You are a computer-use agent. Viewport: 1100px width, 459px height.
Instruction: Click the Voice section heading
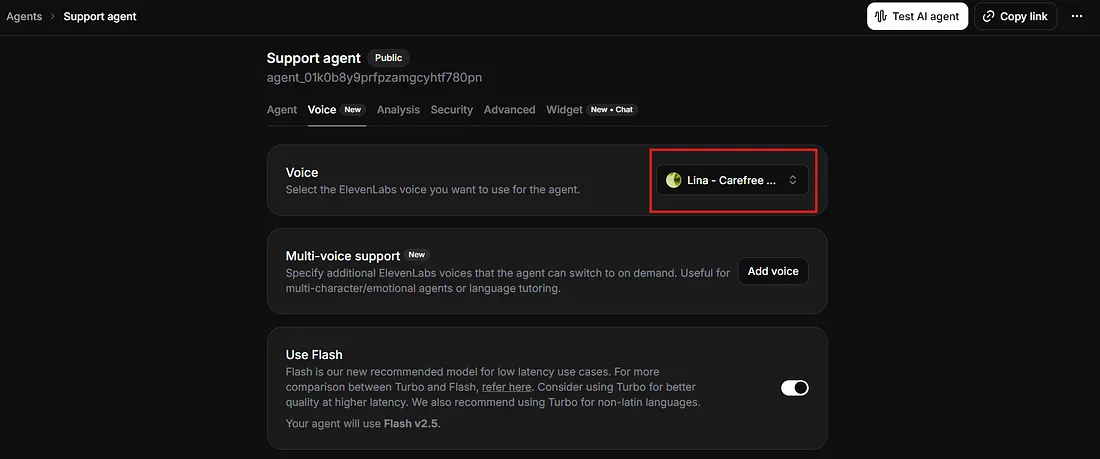click(x=302, y=172)
